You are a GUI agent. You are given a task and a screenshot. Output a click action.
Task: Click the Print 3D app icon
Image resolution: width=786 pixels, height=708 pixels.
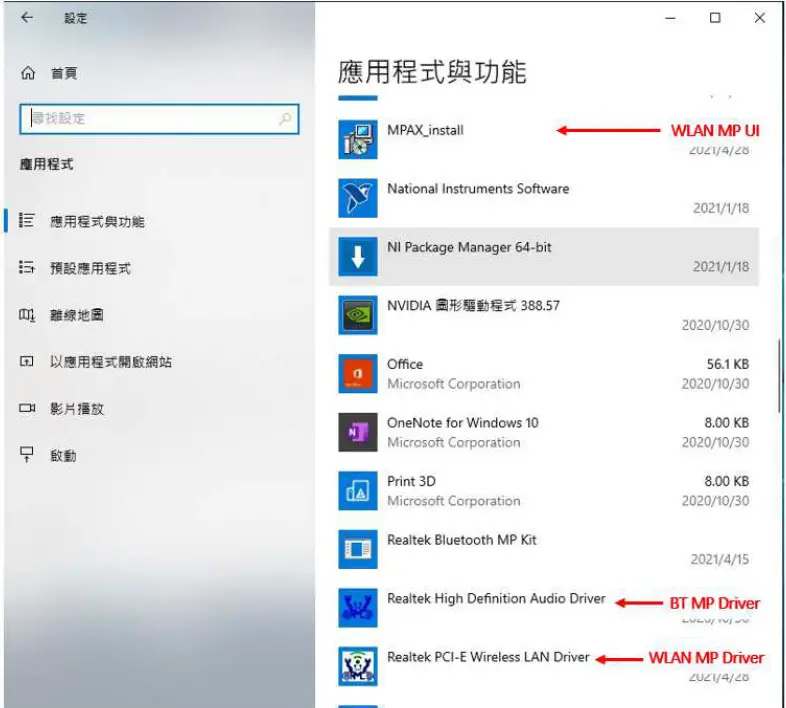(x=357, y=491)
